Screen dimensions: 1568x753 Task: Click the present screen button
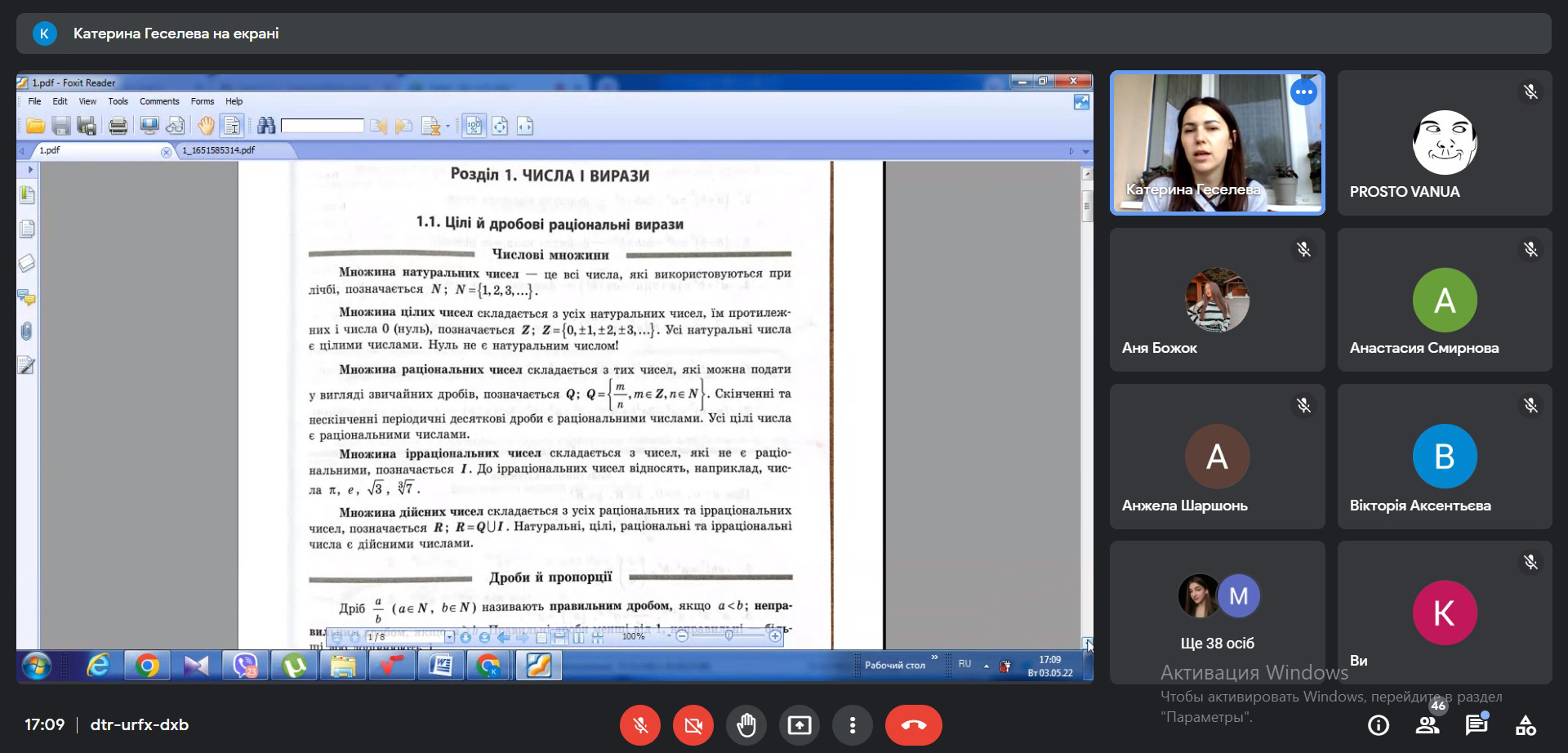point(800,725)
